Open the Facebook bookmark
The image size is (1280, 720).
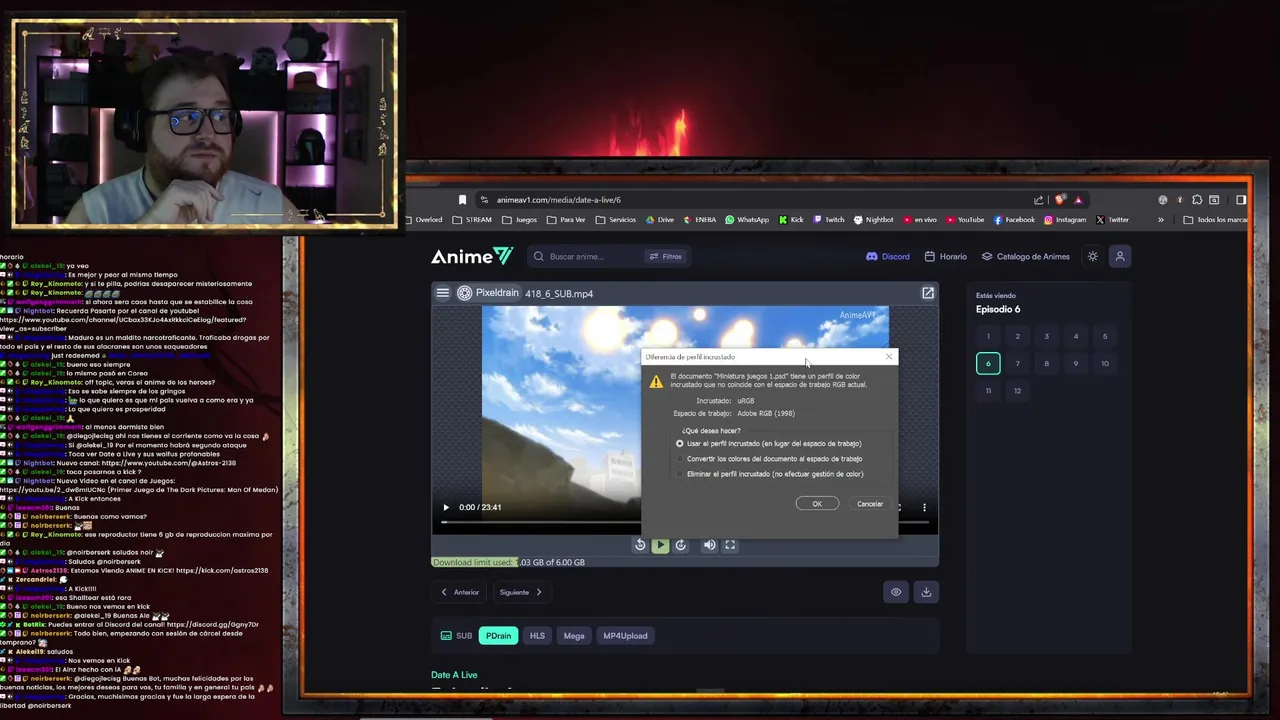[1014, 220]
